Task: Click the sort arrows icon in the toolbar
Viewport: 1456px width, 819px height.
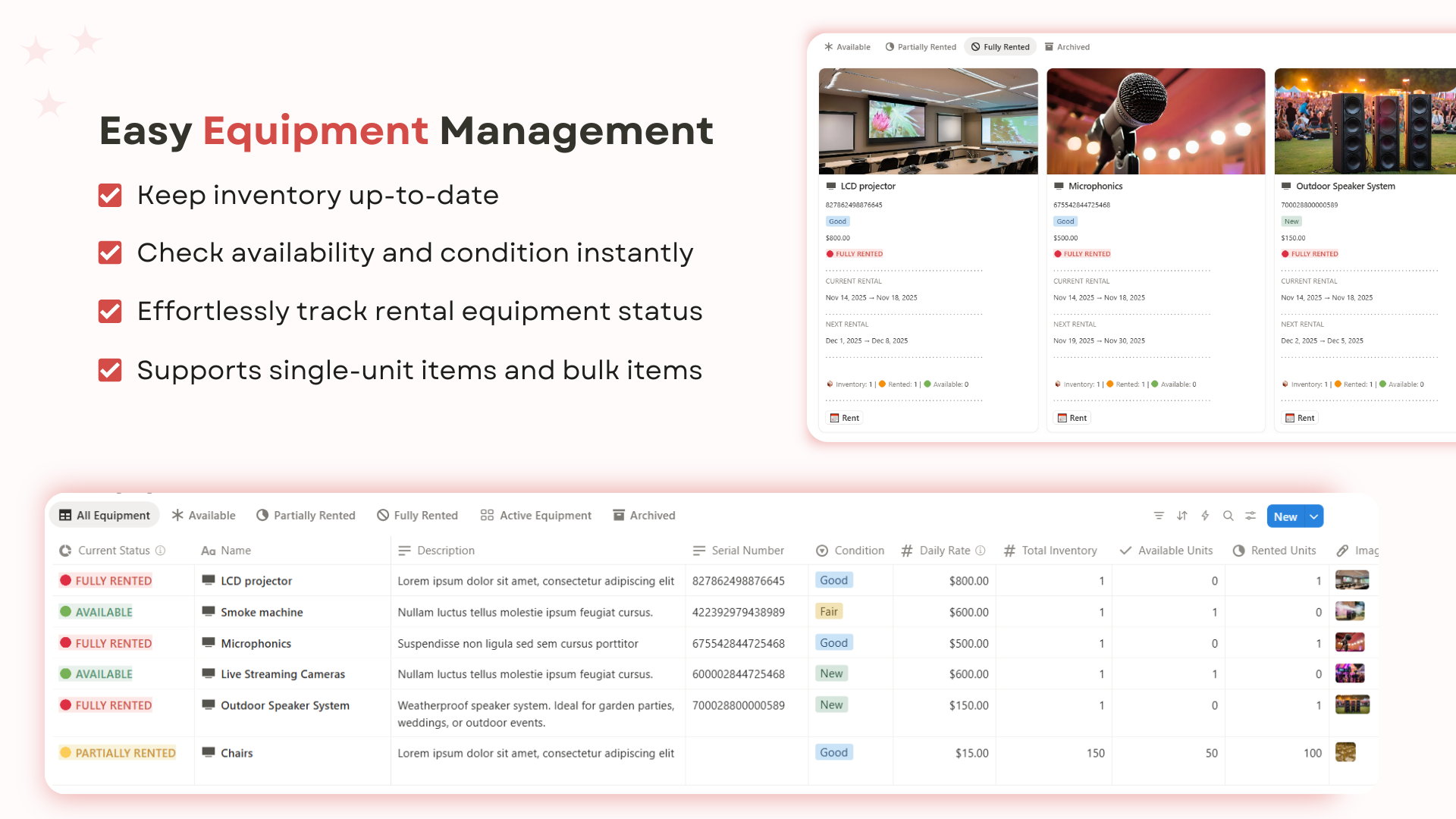Action: click(x=1181, y=515)
